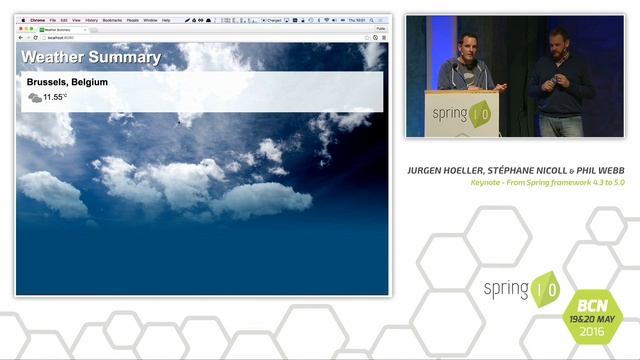Open the File menu
Image resolution: width=640 pixels, height=360 pixels.
(x=53, y=20)
